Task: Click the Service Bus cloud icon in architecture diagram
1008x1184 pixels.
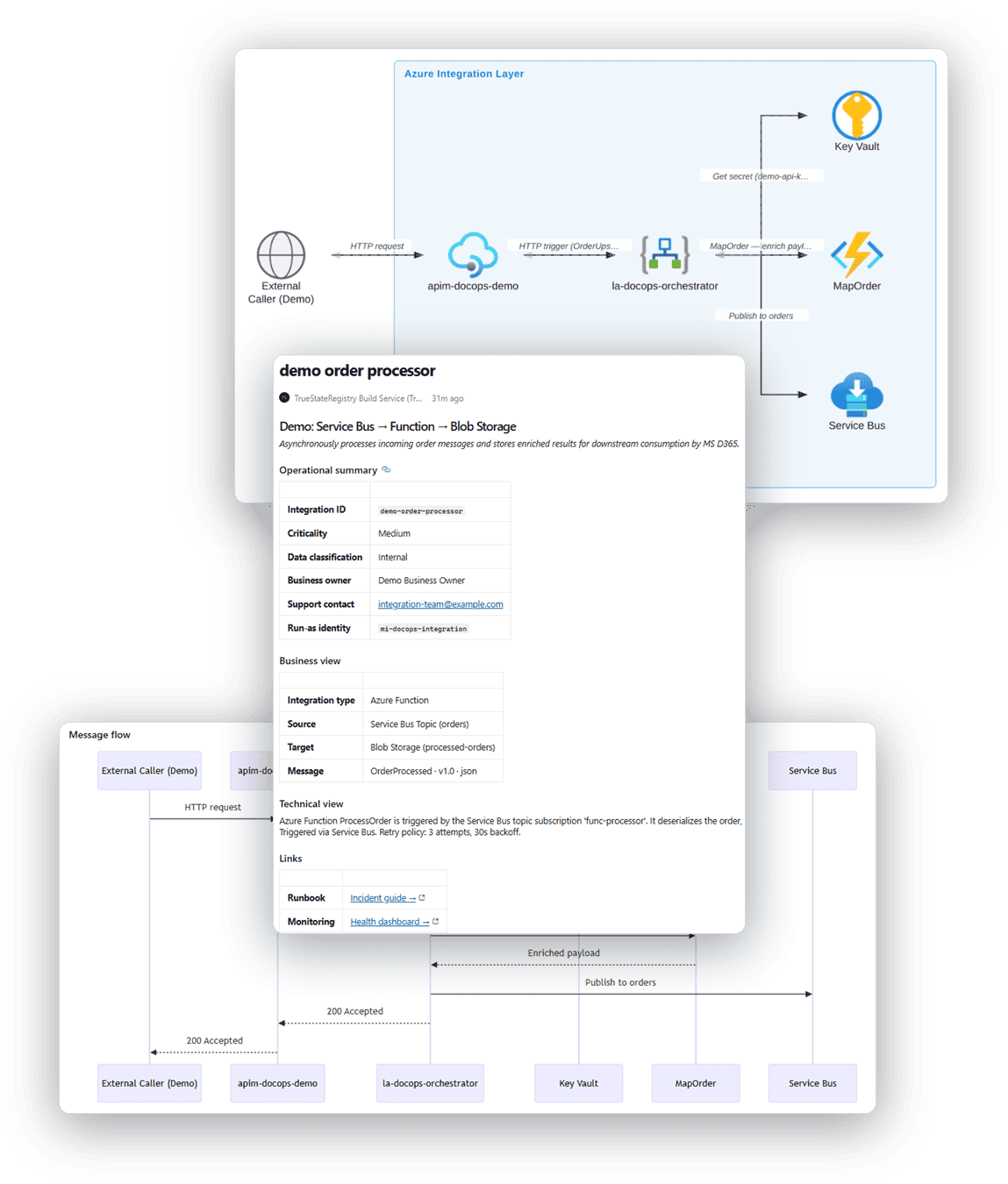Action: coord(857,394)
